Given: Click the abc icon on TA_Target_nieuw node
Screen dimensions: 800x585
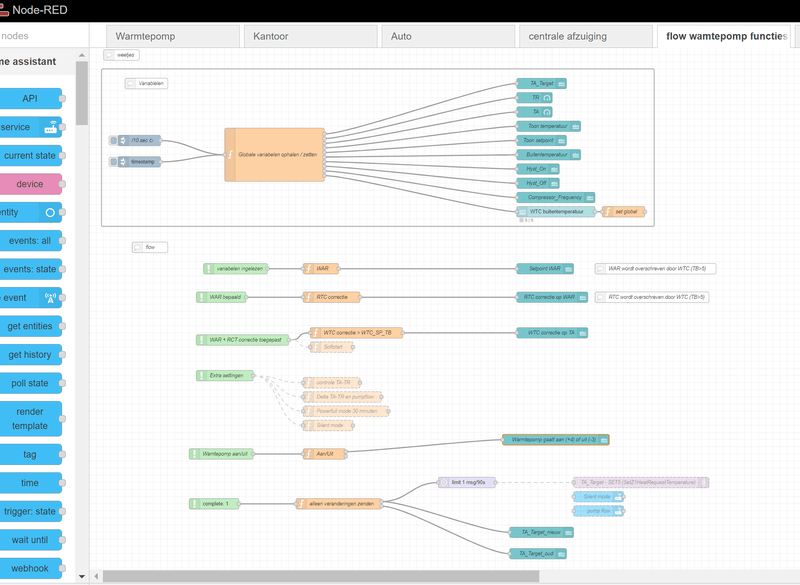Looking at the screenshot, I should click(568, 532).
